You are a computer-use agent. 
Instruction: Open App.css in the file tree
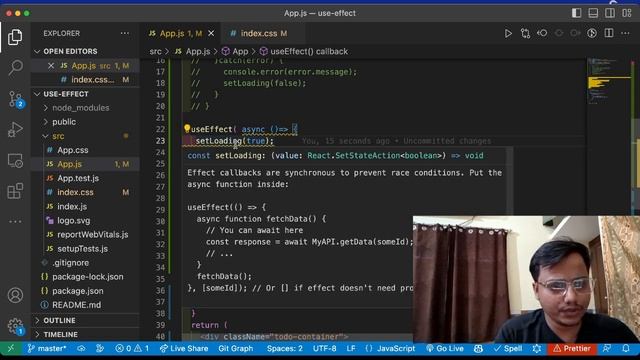click(x=85, y=150)
